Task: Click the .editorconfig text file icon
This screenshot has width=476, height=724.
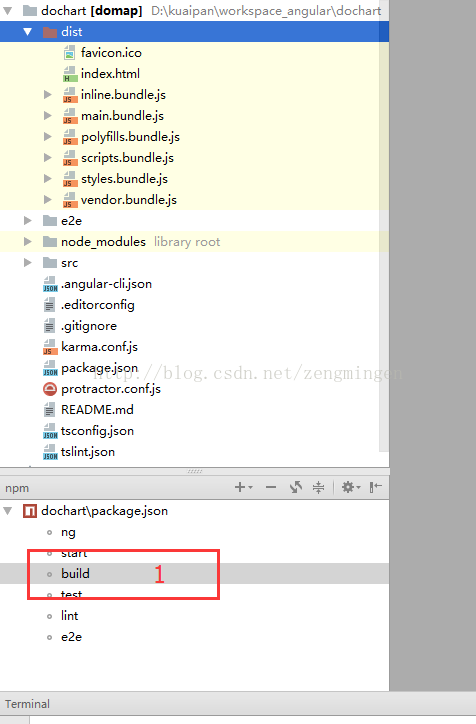Action: (49, 305)
